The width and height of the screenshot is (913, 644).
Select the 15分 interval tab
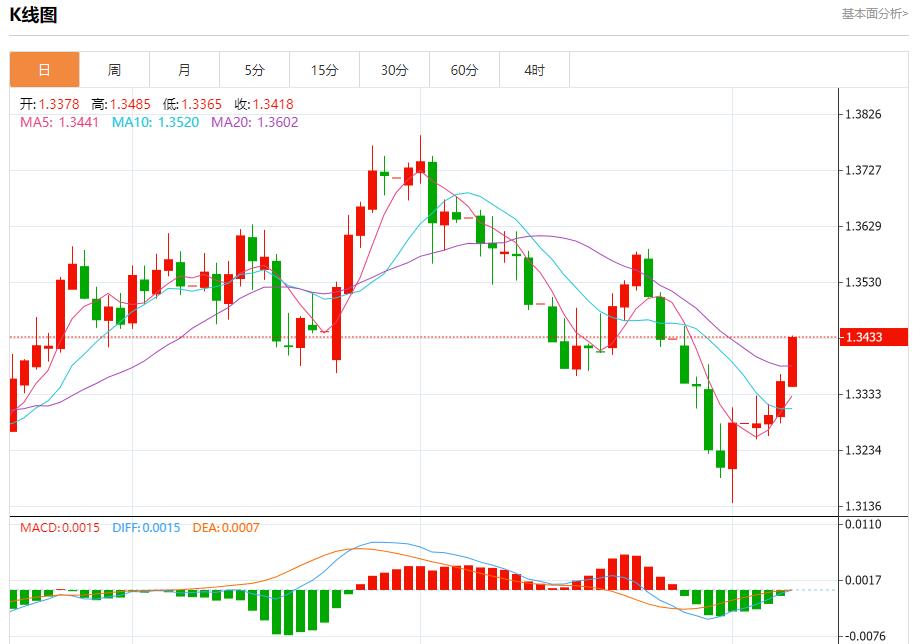click(x=323, y=70)
